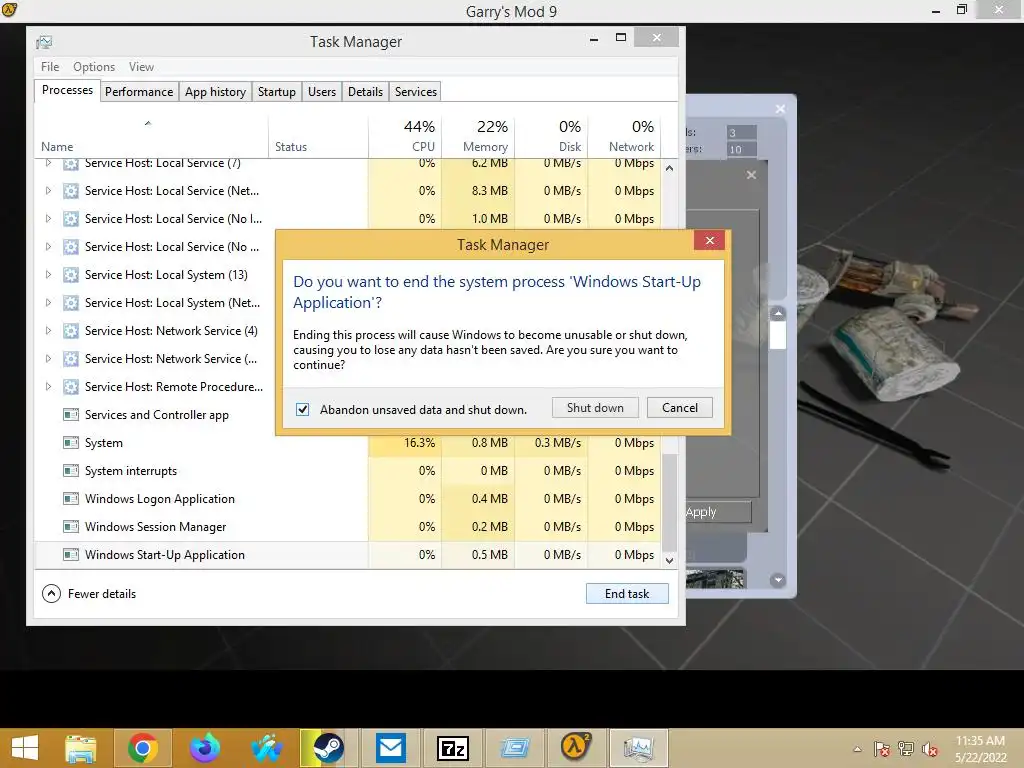Select the Processes tab

pyautogui.click(x=67, y=90)
